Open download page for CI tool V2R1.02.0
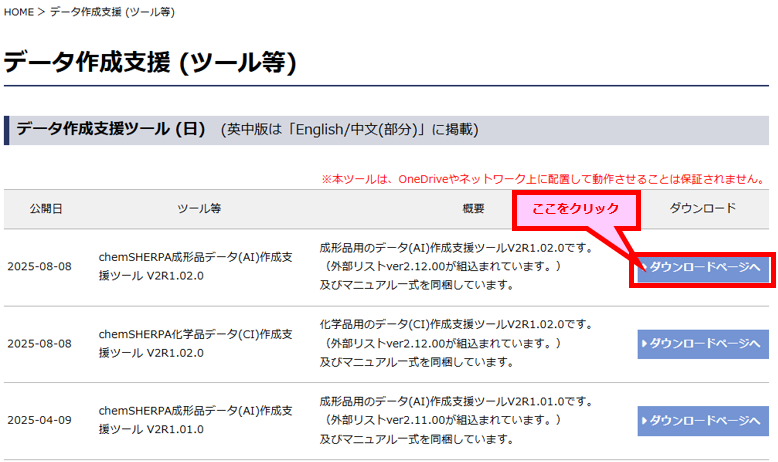 coord(703,344)
